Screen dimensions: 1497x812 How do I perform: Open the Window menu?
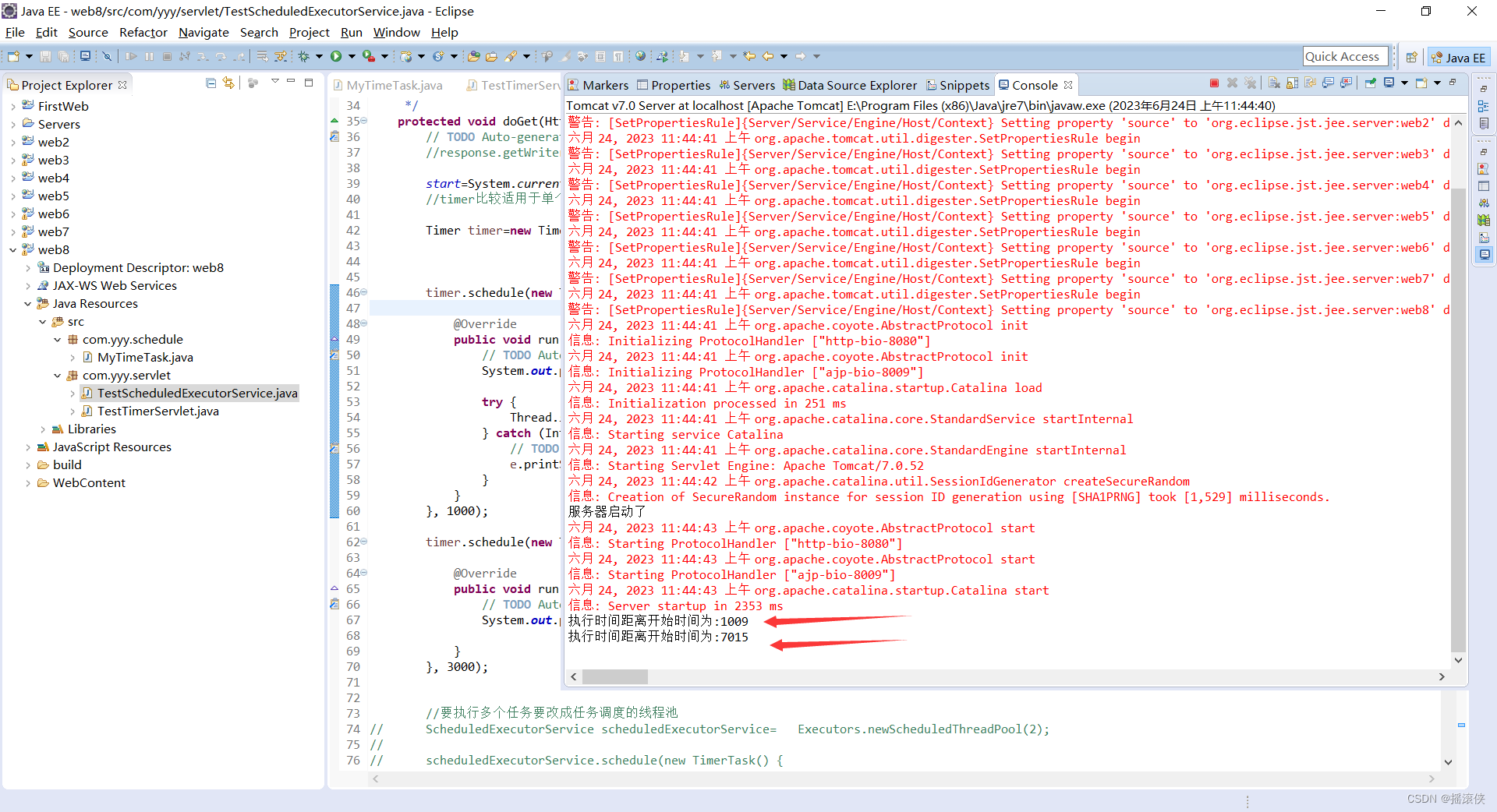[x=396, y=32]
